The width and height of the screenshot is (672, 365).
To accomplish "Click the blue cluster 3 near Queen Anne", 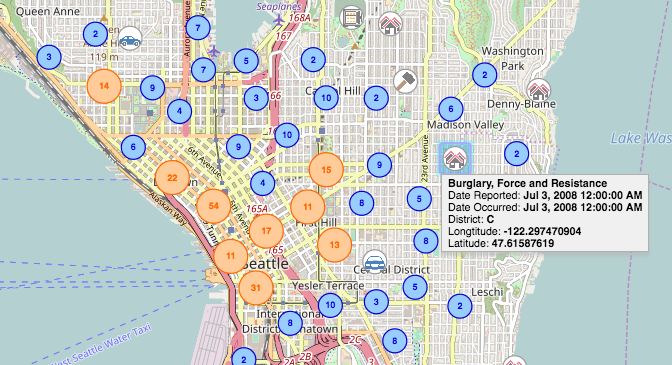I will pyautogui.click(x=49, y=57).
